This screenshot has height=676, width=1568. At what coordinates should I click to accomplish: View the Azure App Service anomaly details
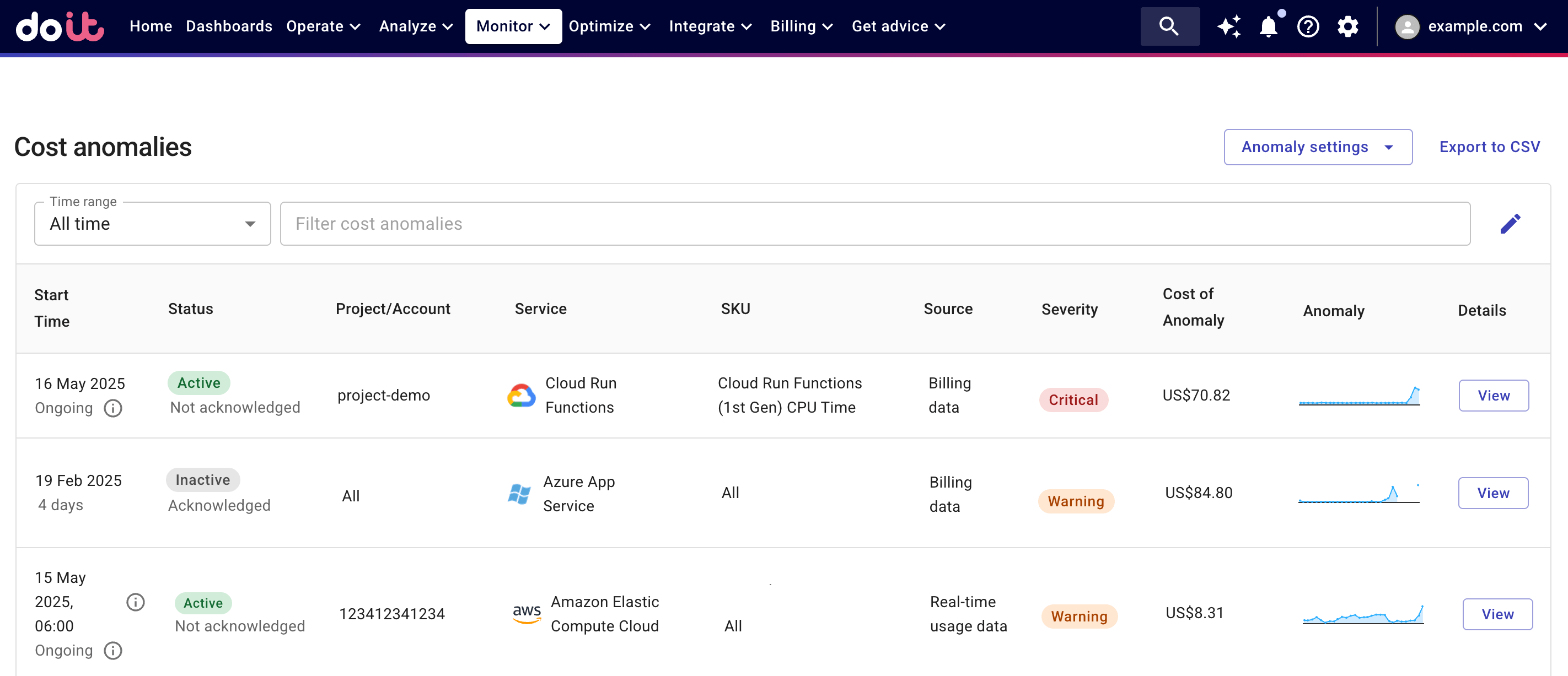click(1492, 493)
